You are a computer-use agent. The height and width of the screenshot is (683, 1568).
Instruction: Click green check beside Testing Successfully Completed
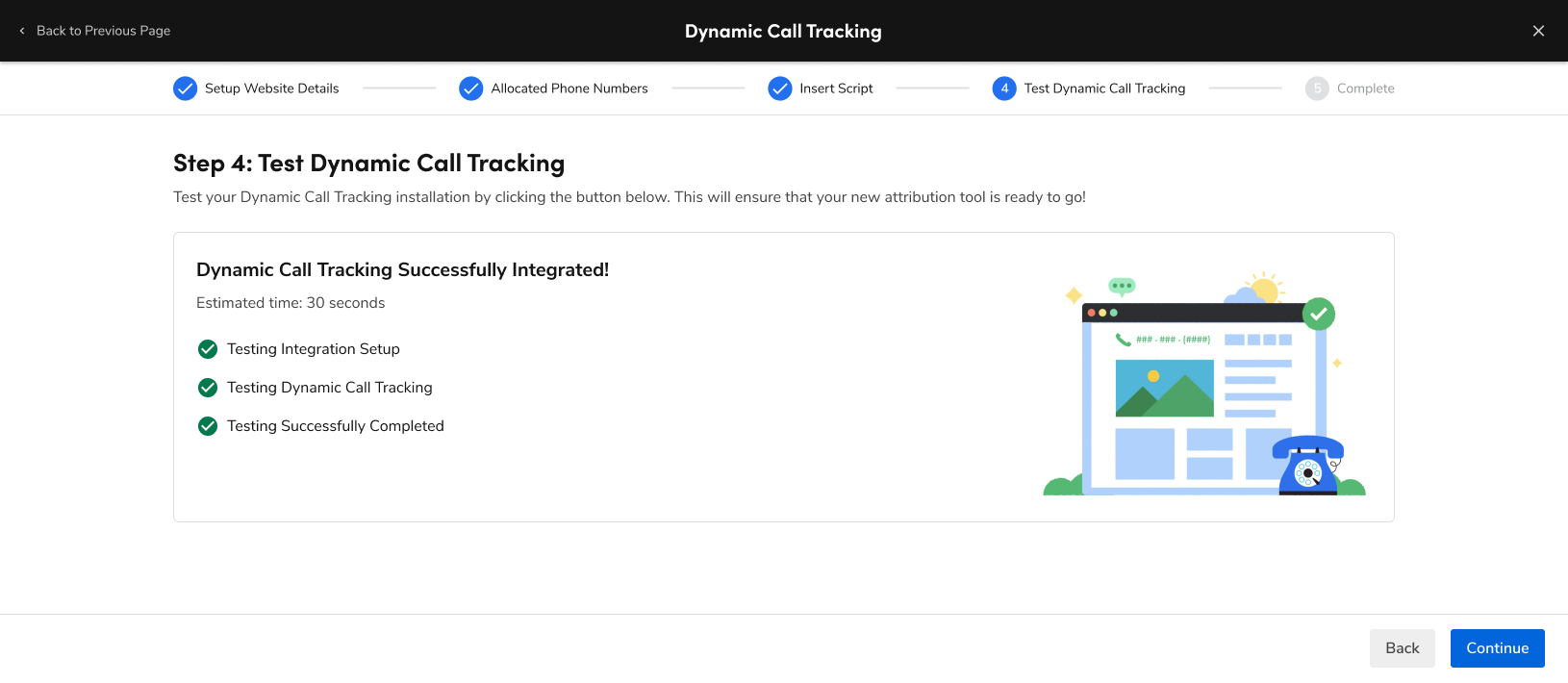tap(208, 426)
